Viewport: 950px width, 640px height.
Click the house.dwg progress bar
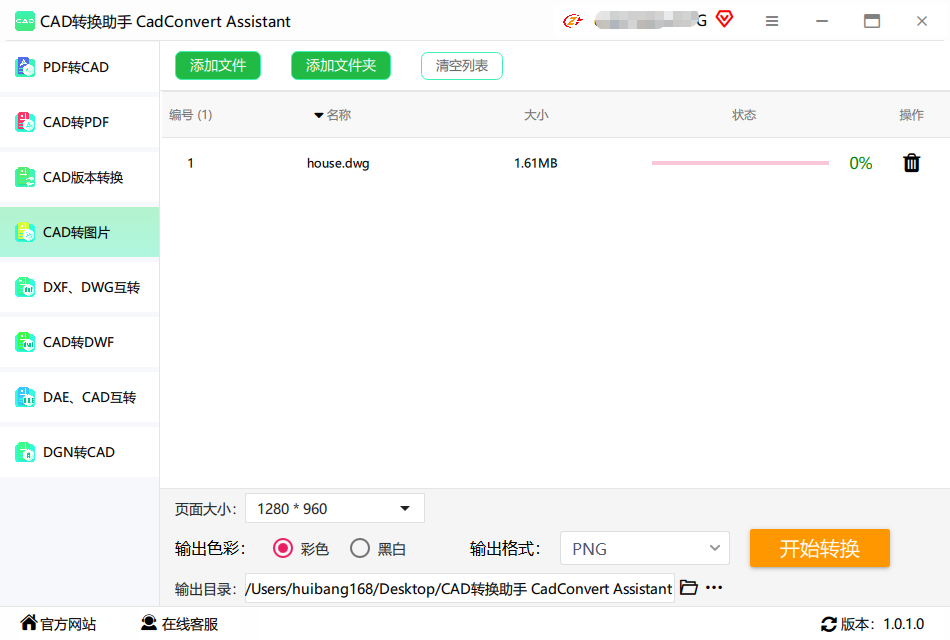(740, 163)
